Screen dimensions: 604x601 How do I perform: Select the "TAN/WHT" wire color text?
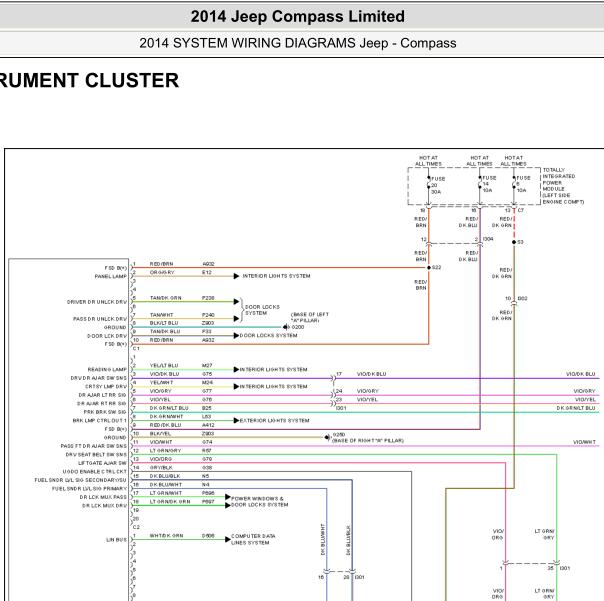point(161,315)
